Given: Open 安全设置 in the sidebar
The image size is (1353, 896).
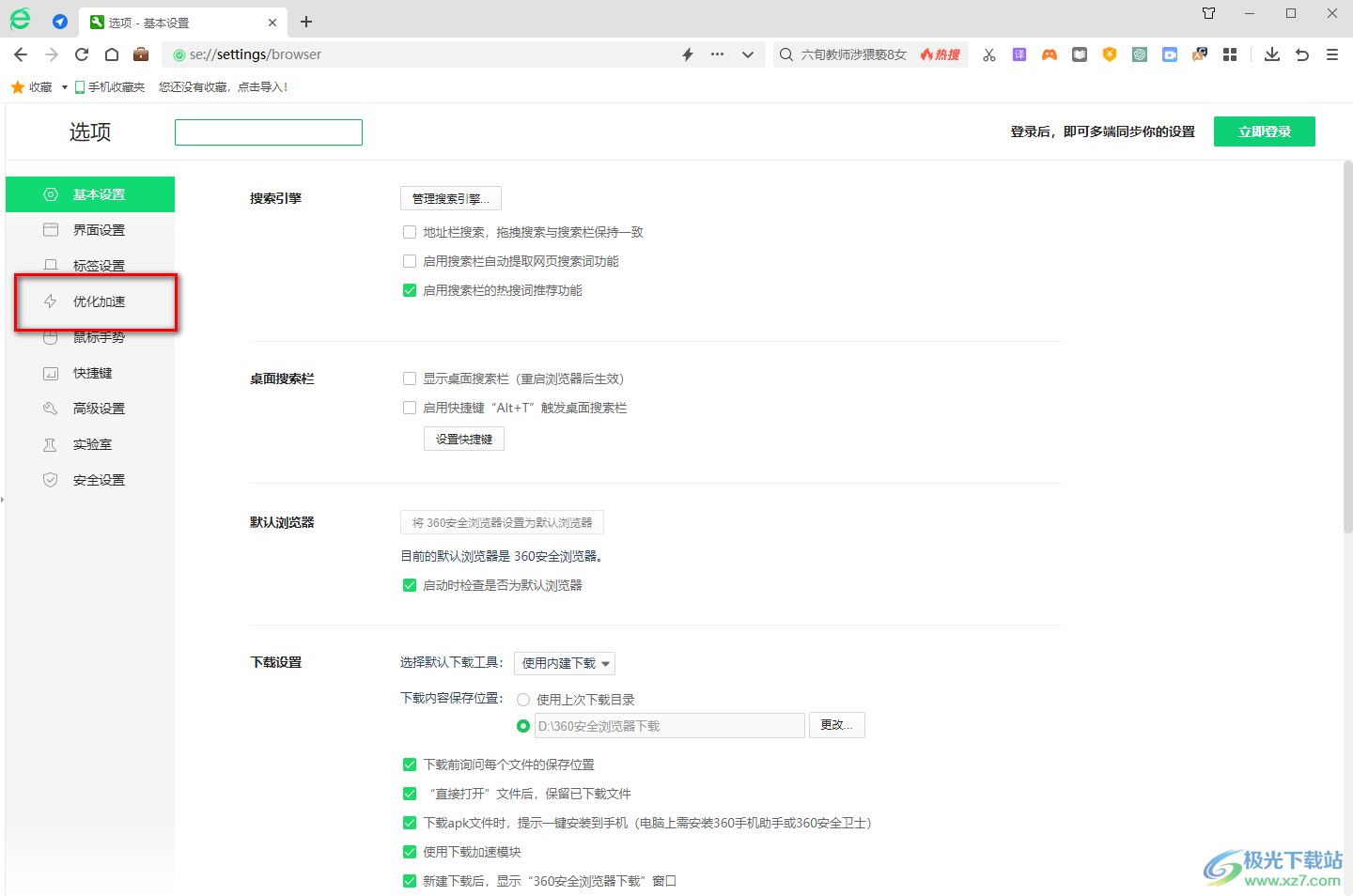Looking at the screenshot, I should (x=90, y=480).
